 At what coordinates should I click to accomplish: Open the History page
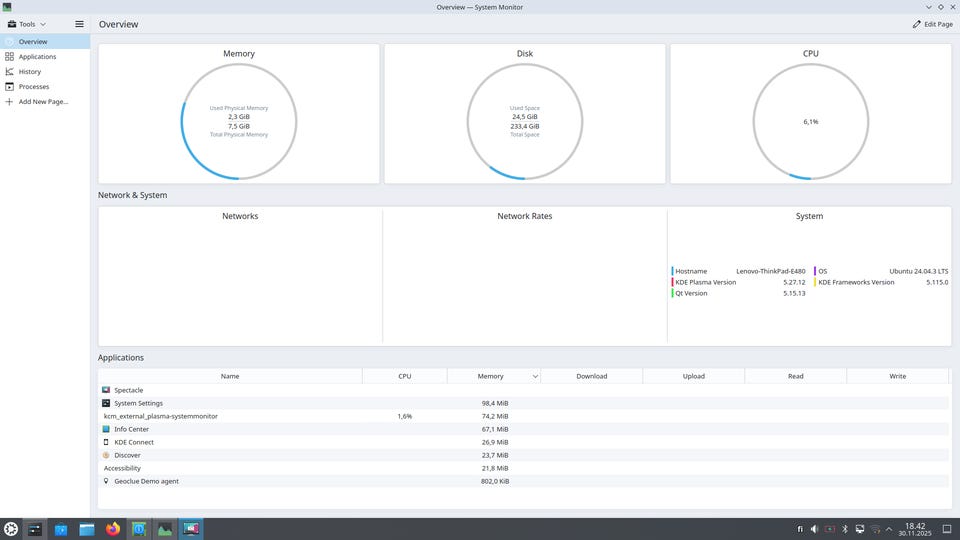click(x=45, y=72)
